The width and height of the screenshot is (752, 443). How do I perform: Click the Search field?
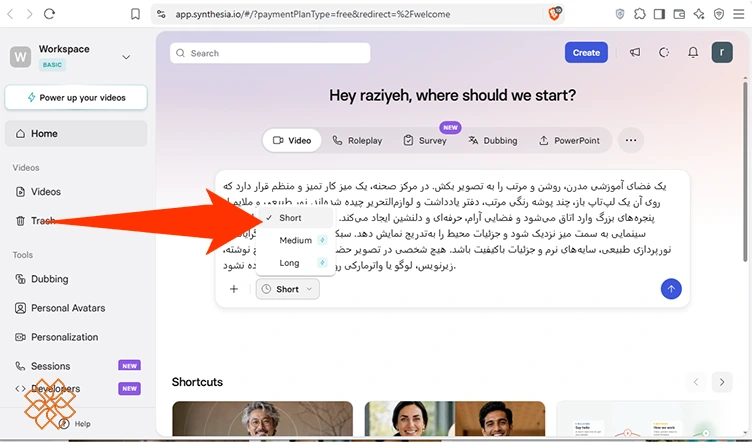pos(270,53)
